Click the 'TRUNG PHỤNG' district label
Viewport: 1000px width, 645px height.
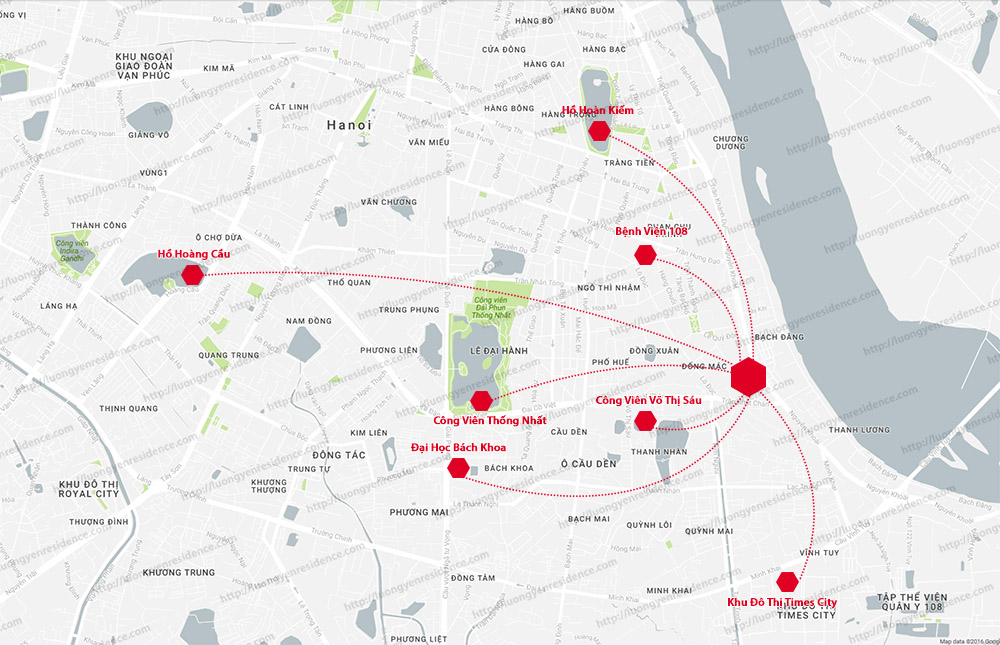pyautogui.click(x=409, y=309)
